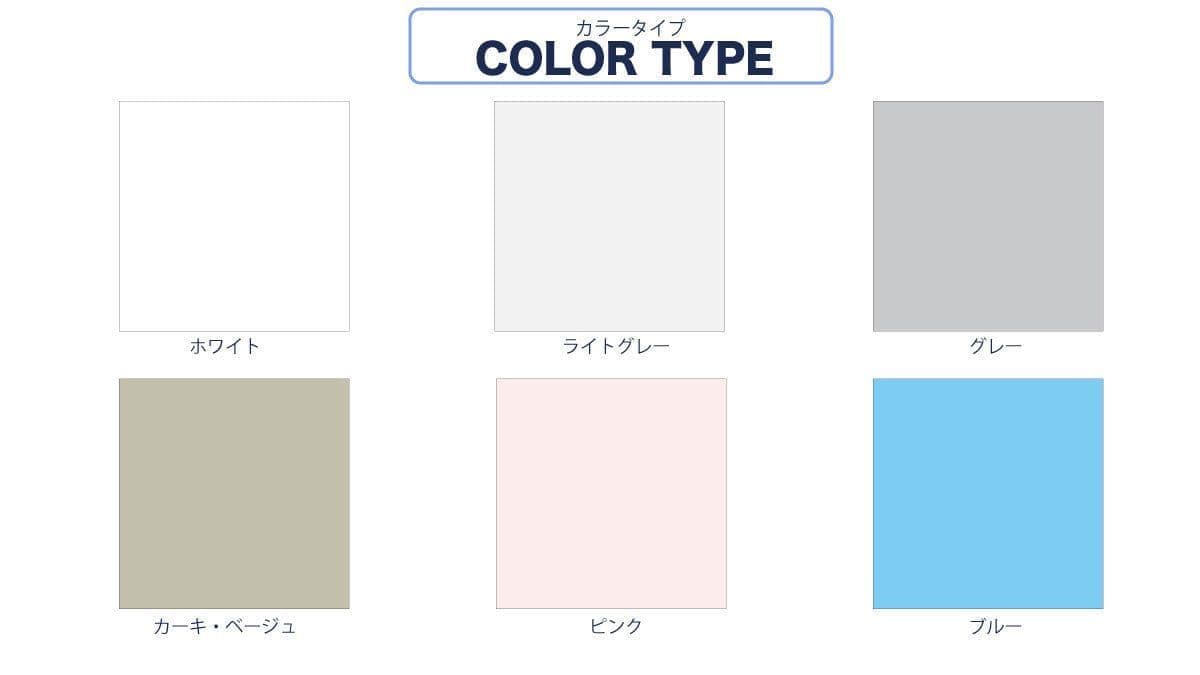Screen dimensions: 1200x675
Task: Click the ピンク label text
Action: (x=616, y=627)
